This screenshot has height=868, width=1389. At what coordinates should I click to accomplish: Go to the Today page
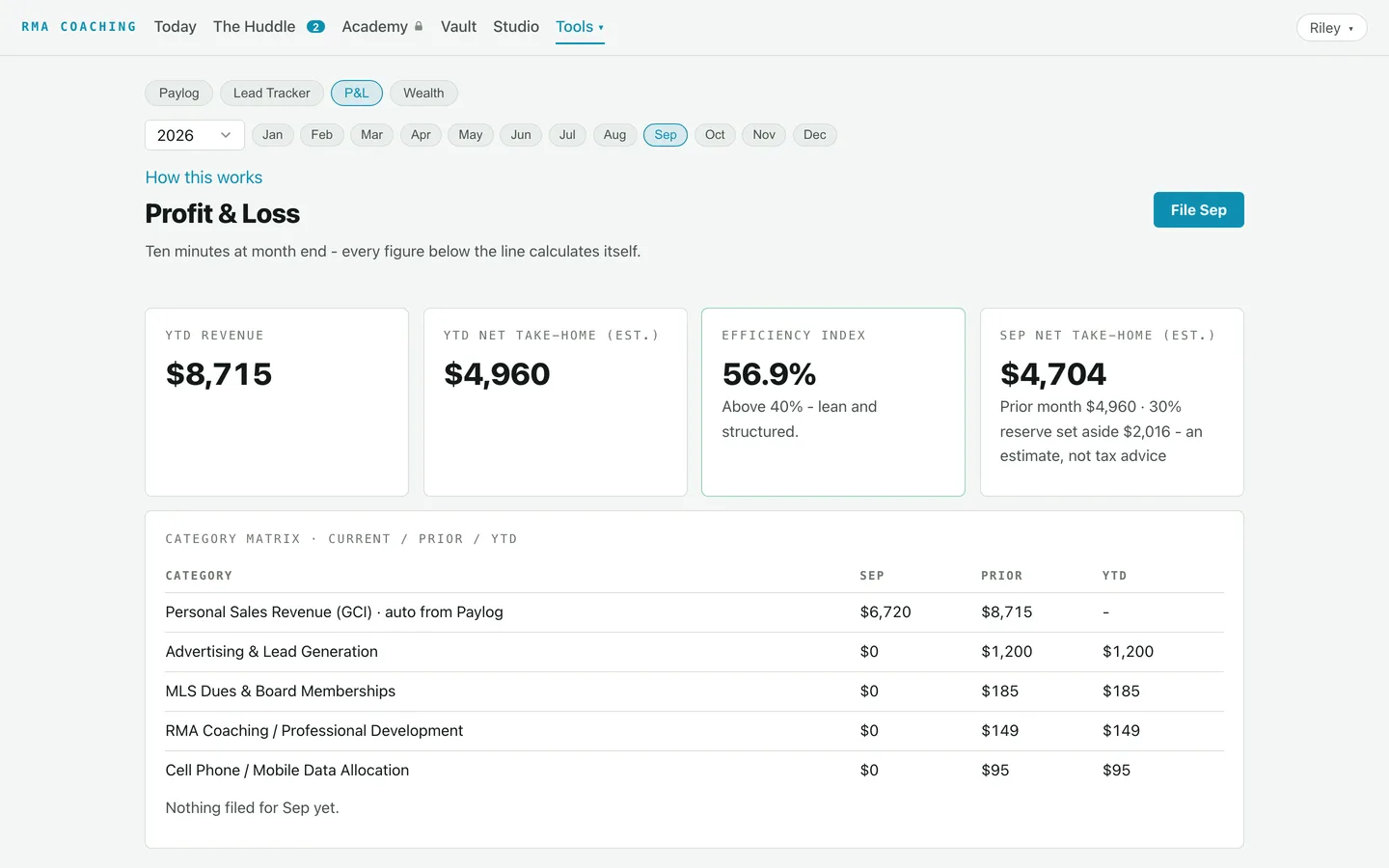pyautogui.click(x=175, y=27)
